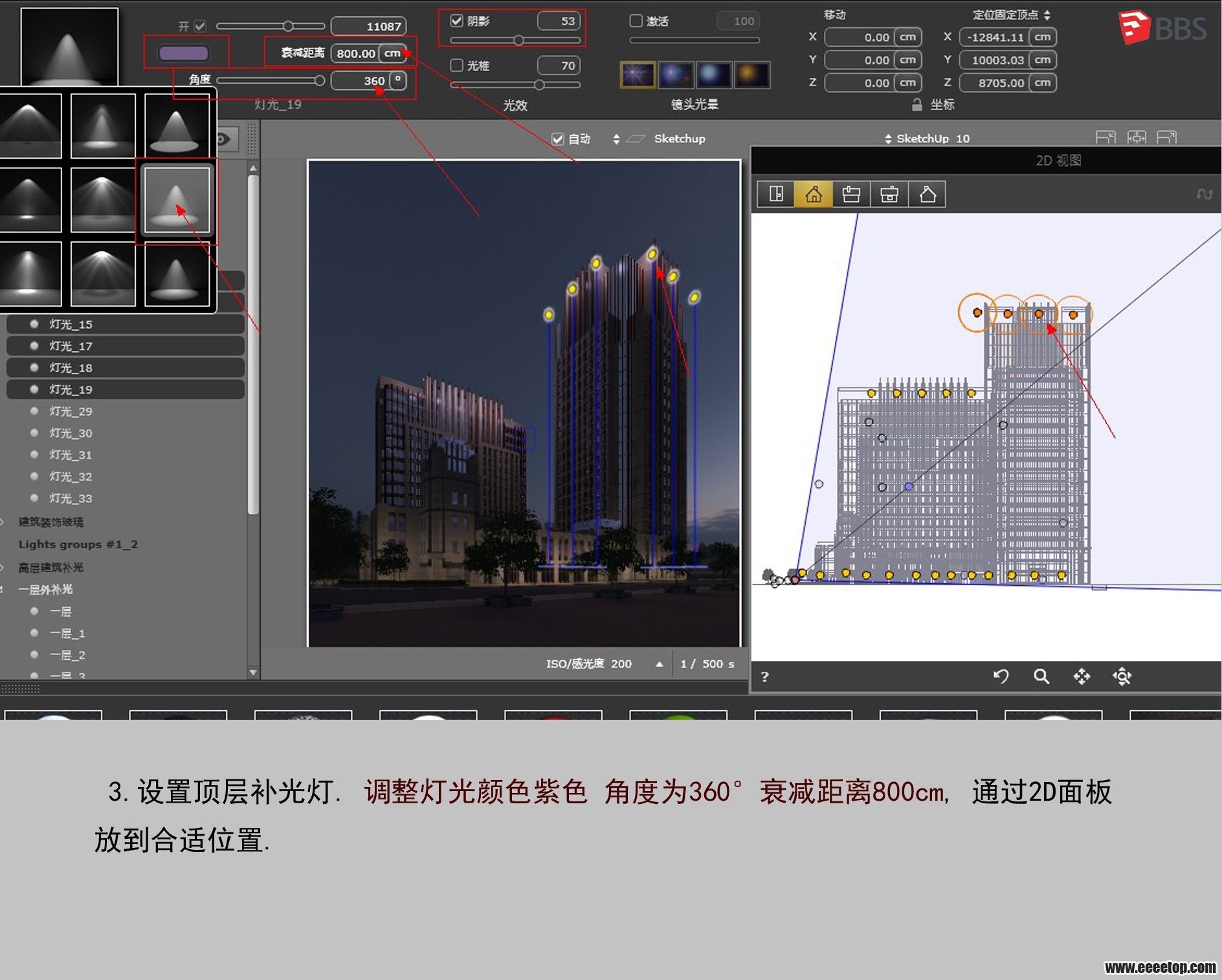
Task: Select the middle light shape in top row
Action: tap(103, 126)
